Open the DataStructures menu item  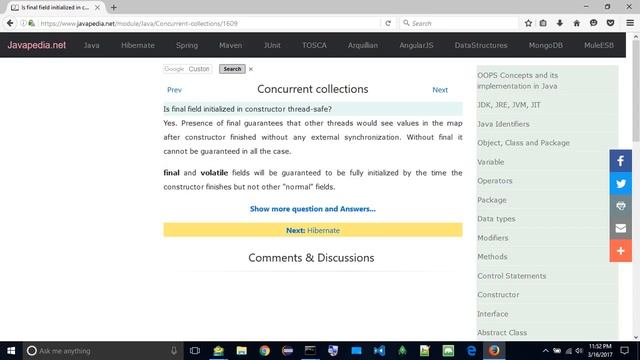click(481, 45)
